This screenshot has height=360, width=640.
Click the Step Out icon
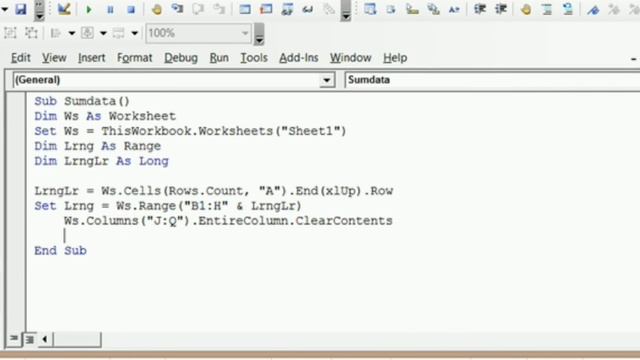(219, 9)
